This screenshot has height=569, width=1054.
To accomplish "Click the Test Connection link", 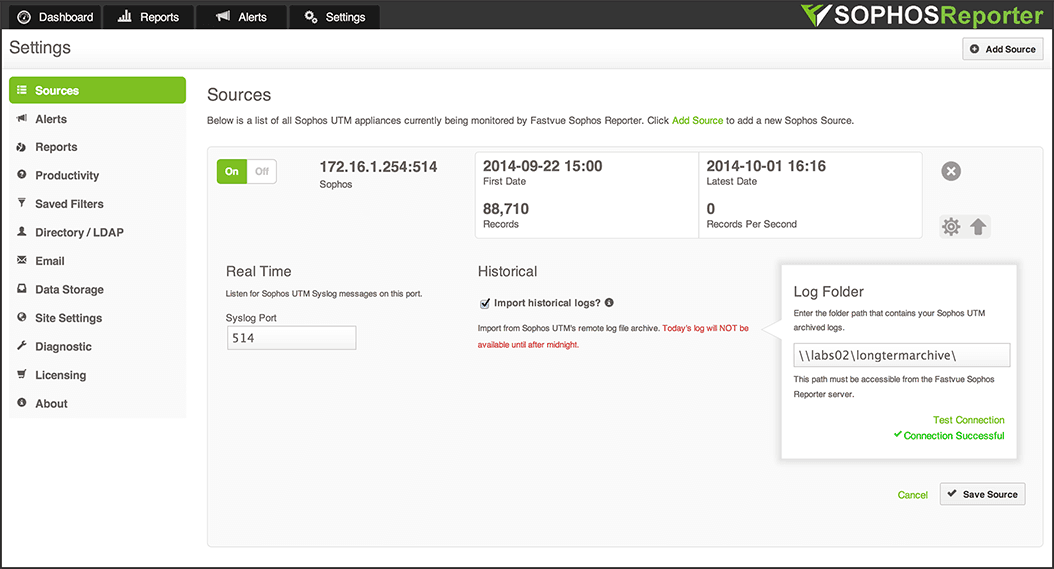I will pos(969,420).
